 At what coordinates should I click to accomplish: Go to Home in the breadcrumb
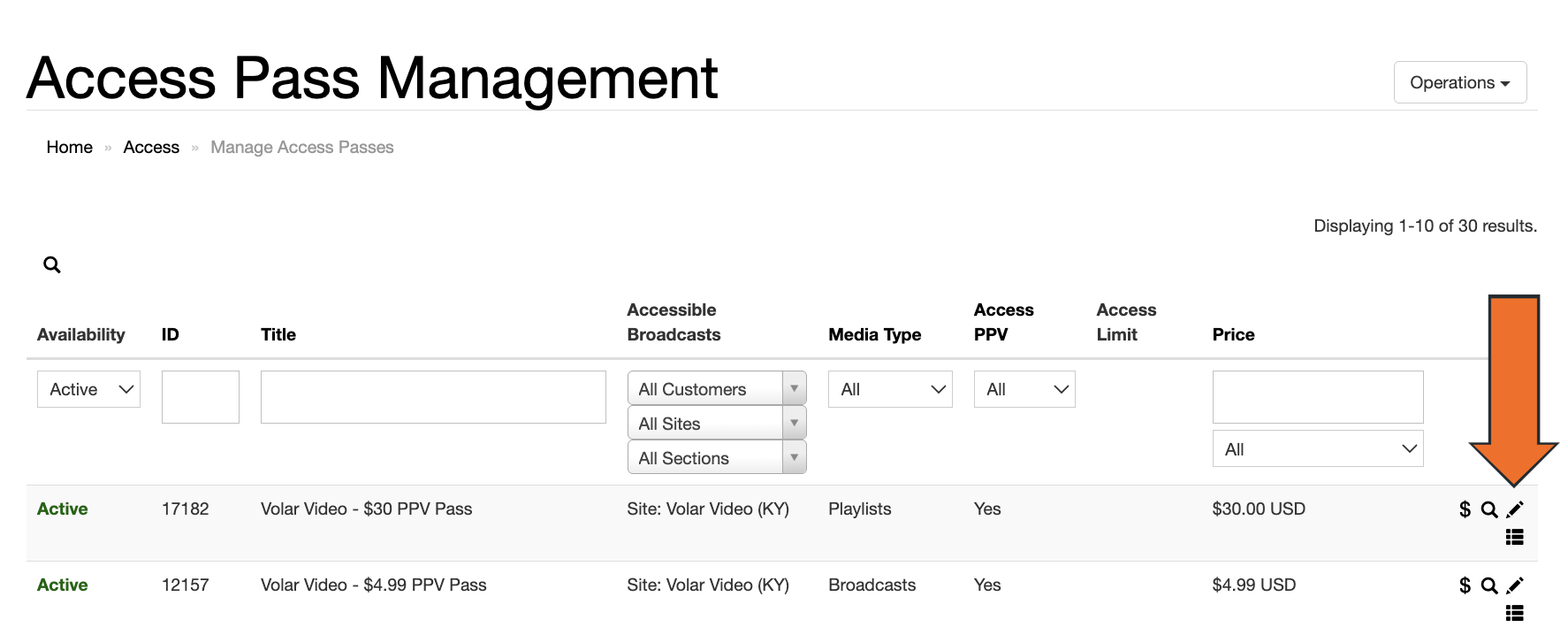(70, 147)
